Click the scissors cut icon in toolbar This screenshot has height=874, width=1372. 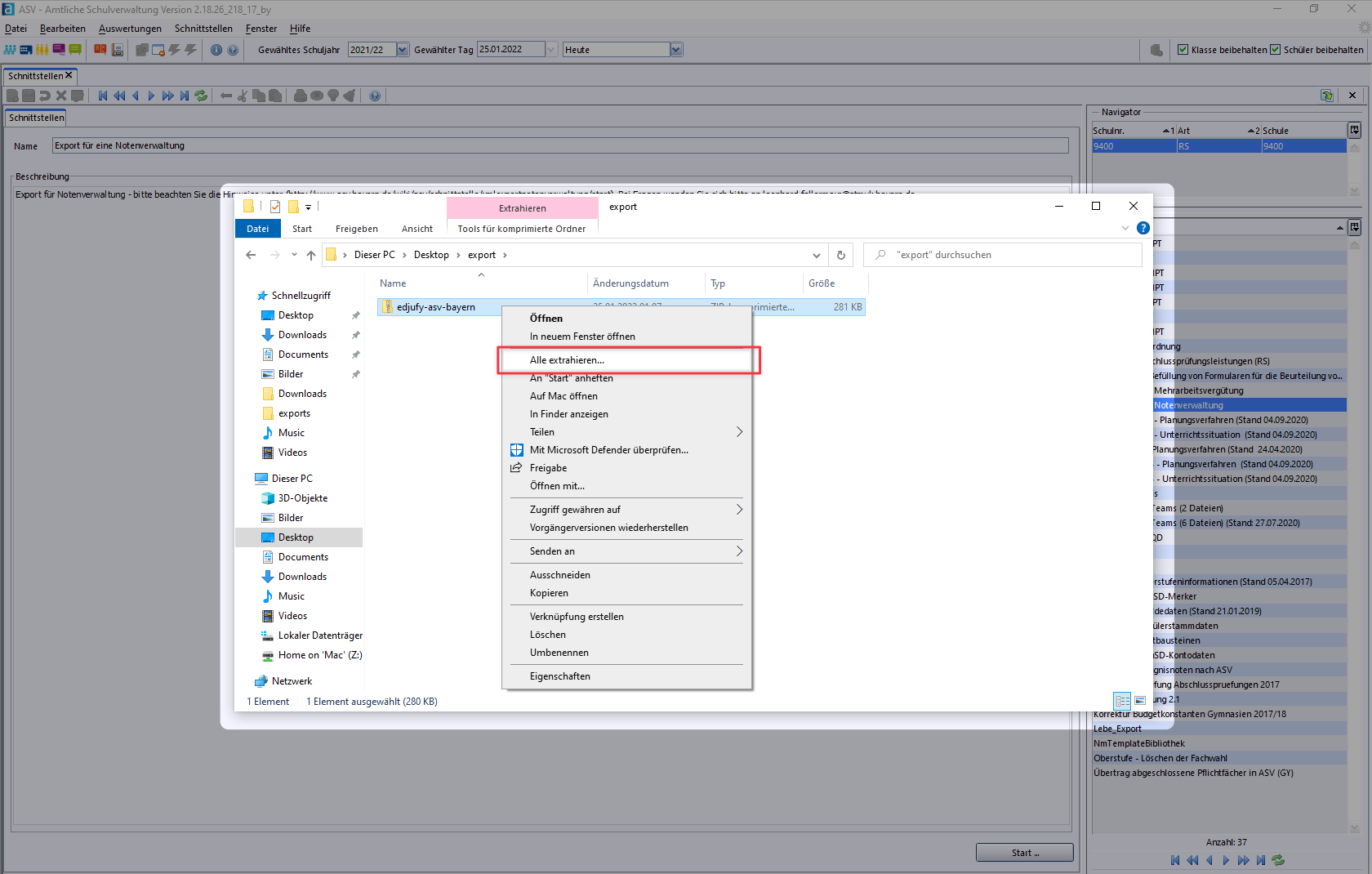(242, 96)
